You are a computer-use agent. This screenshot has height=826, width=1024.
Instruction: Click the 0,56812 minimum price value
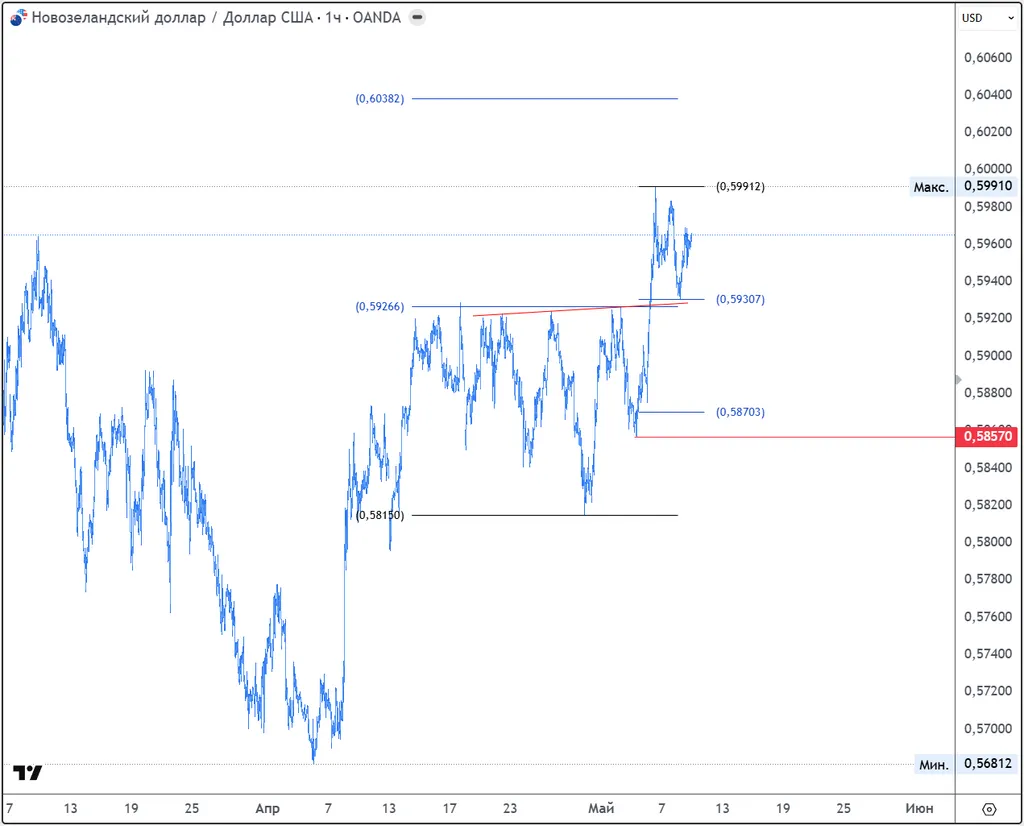tap(987, 763)
